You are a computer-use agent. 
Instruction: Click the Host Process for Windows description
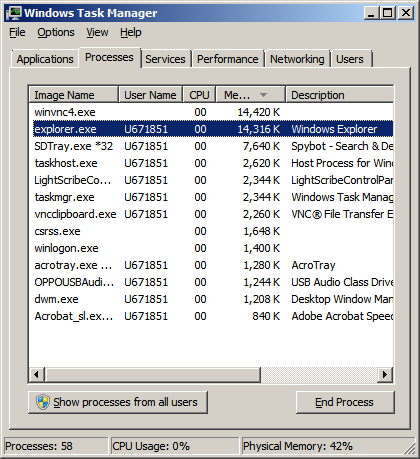click(342, 163)
